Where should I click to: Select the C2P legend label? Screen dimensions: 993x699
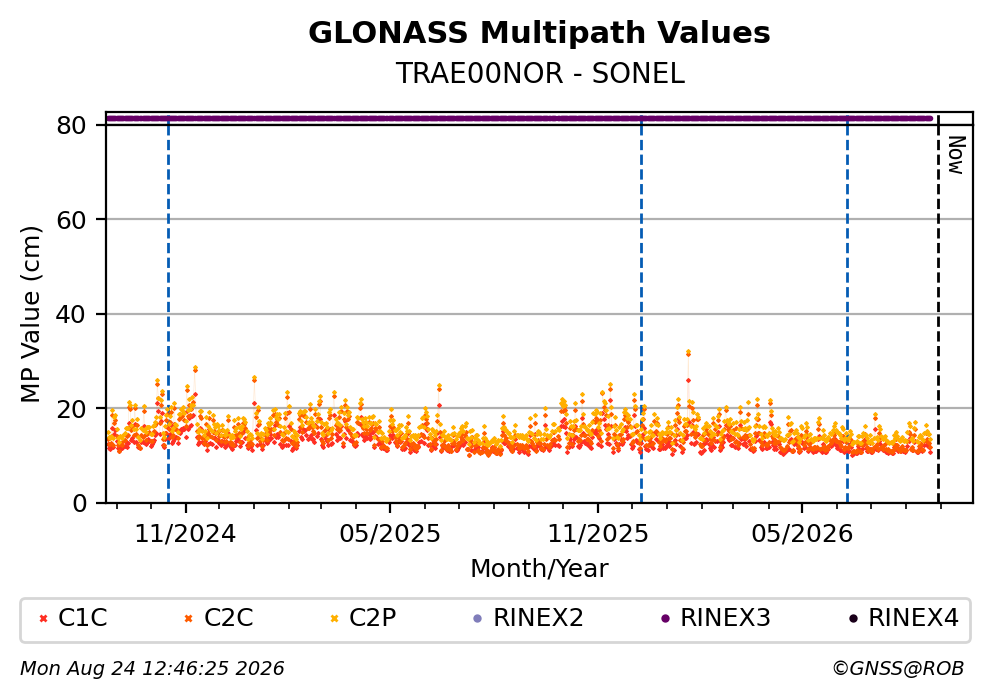[372, 618]
